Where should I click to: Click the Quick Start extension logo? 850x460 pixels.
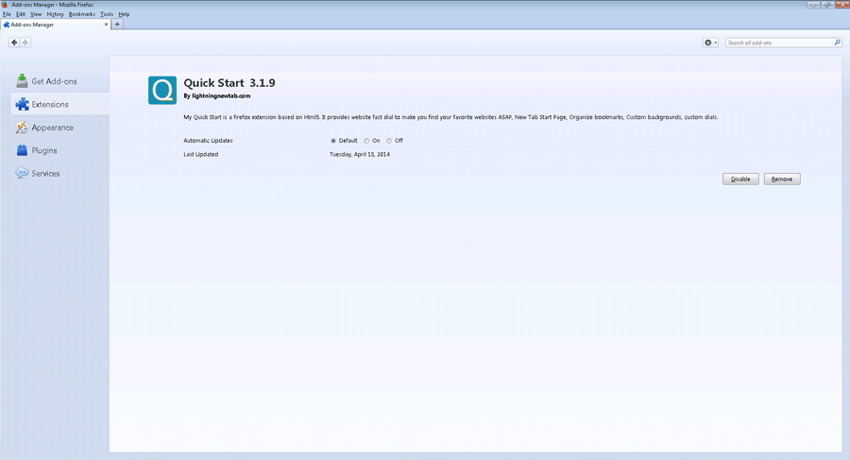162,90
